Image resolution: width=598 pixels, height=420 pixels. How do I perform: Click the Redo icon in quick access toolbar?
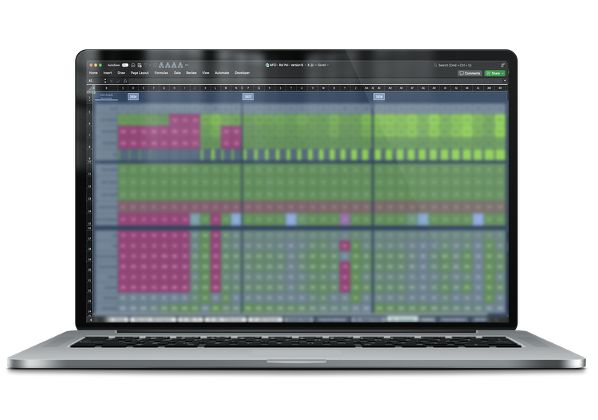click(x=155, y=65)
